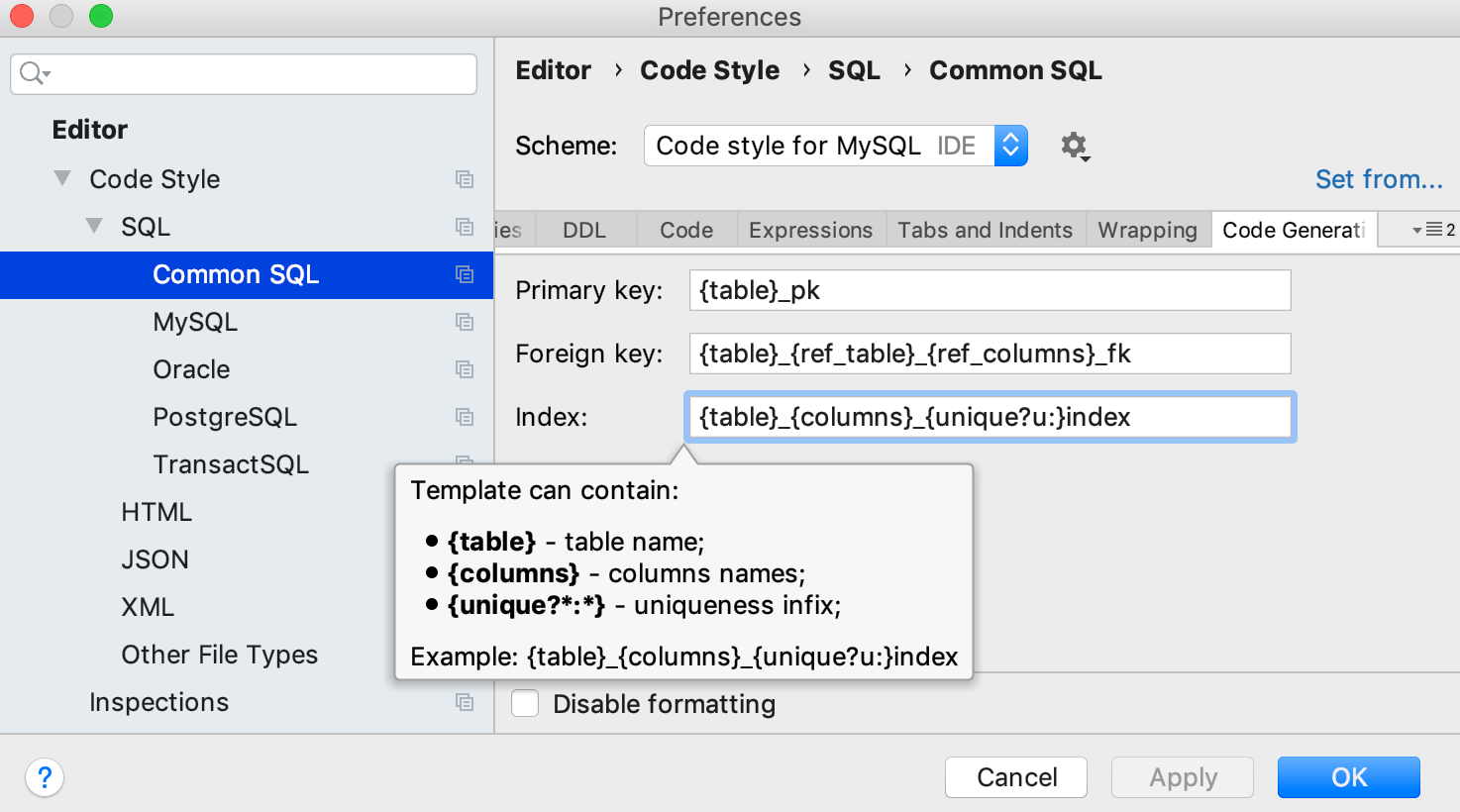Click the Set from... link
The height and width of the screenshot is (812, 1460).
click(1379, 179)
